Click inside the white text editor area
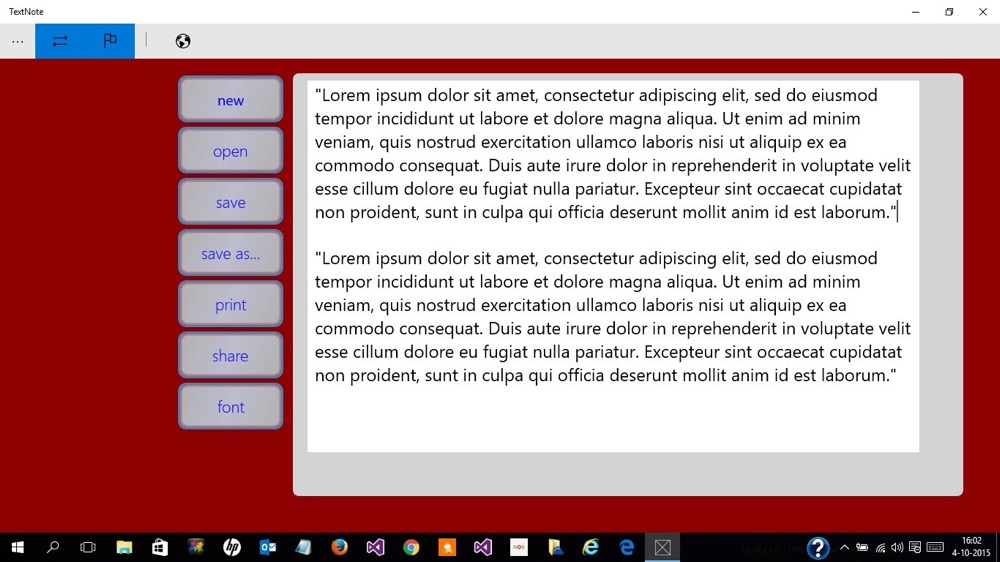The height and width of the screenshot is (562, 1000). [612, 420]
